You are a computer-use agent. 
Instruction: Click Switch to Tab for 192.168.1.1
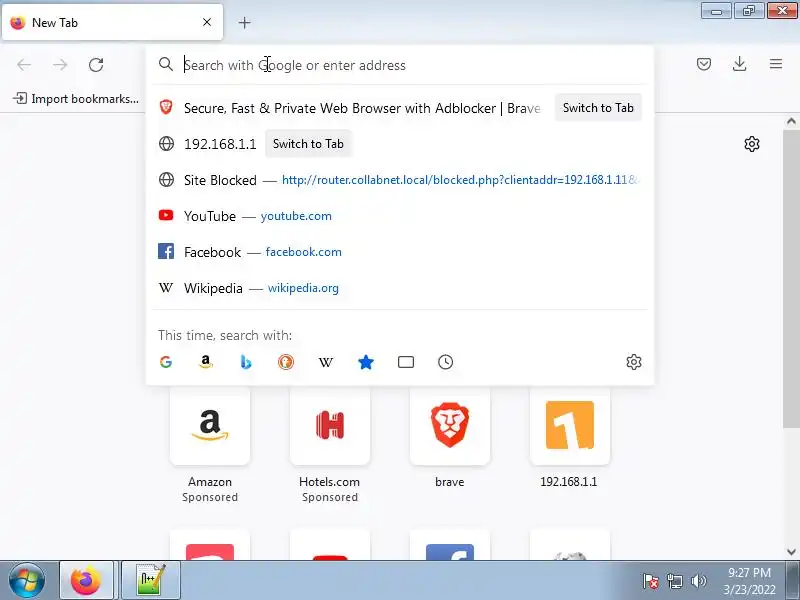[308, 144]
